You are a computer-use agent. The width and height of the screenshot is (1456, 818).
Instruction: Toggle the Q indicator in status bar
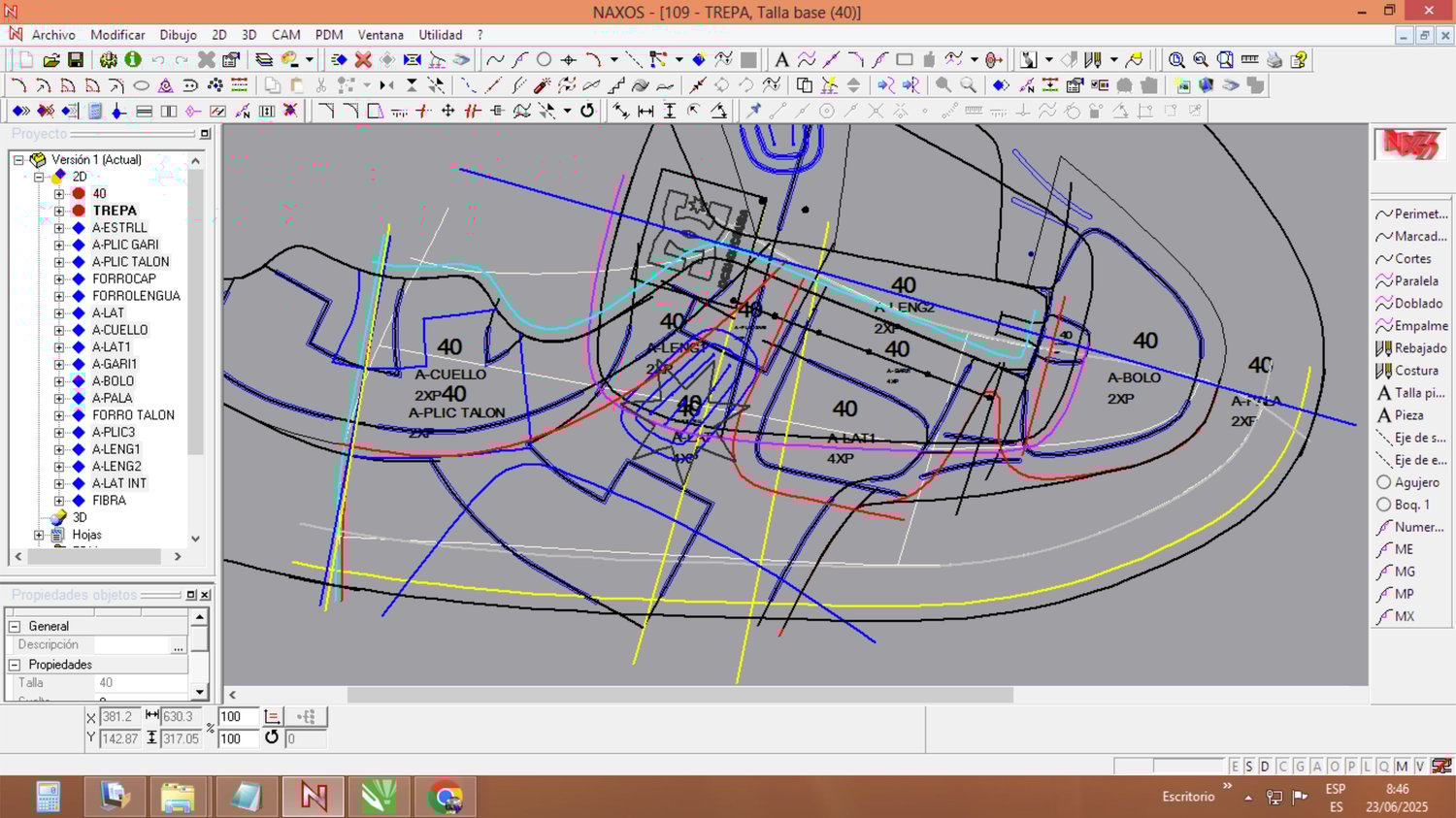point(1384,767)
